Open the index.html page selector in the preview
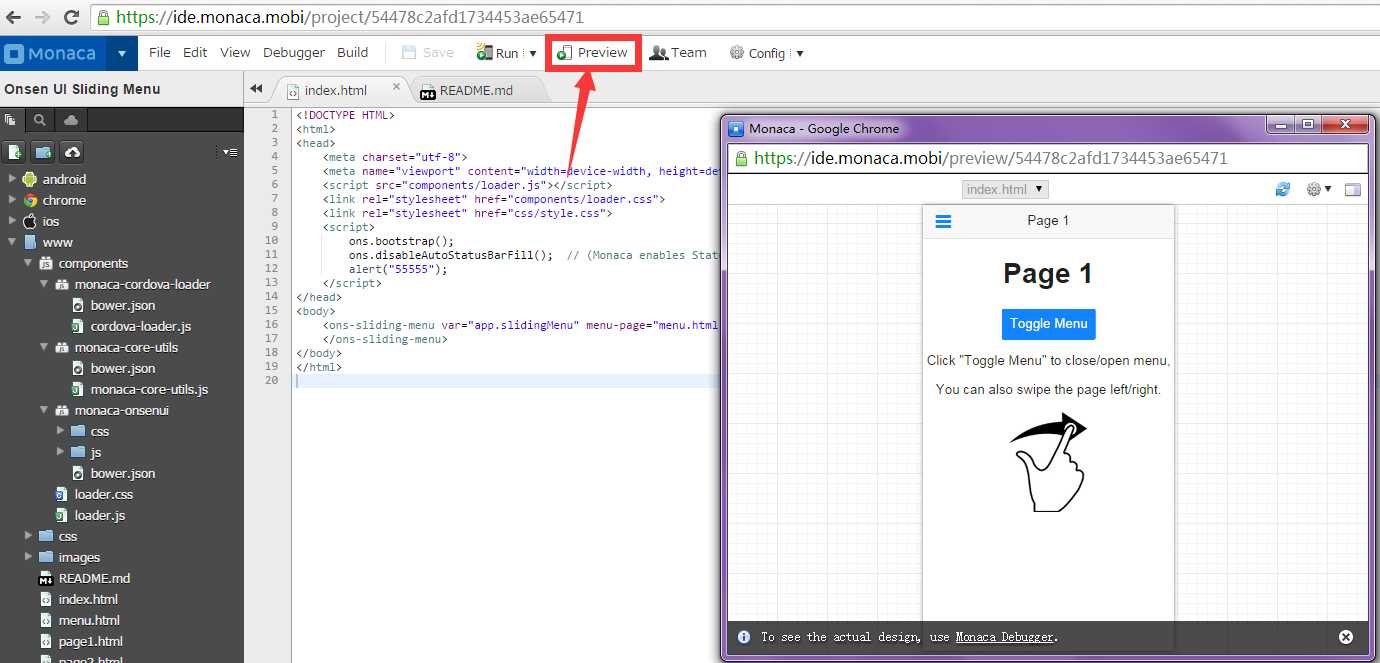 click(1005, 189)
